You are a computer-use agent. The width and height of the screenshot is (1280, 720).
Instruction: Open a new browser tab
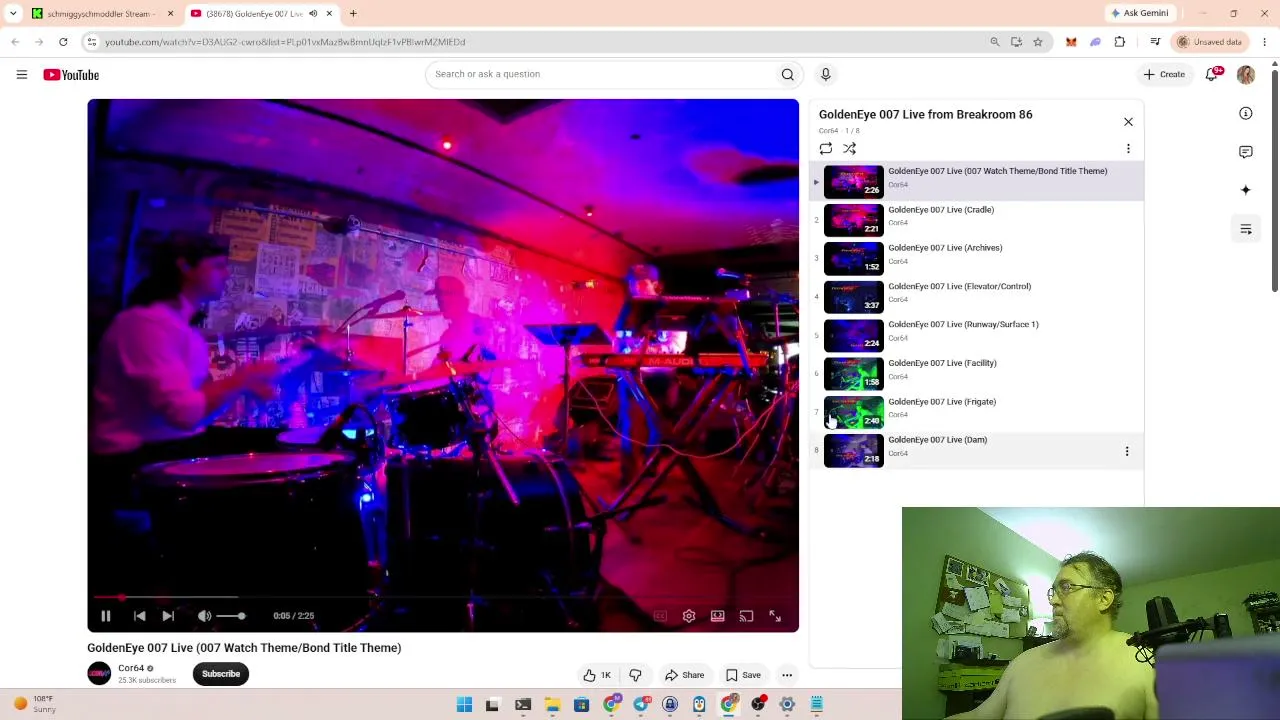coord(353,14)
